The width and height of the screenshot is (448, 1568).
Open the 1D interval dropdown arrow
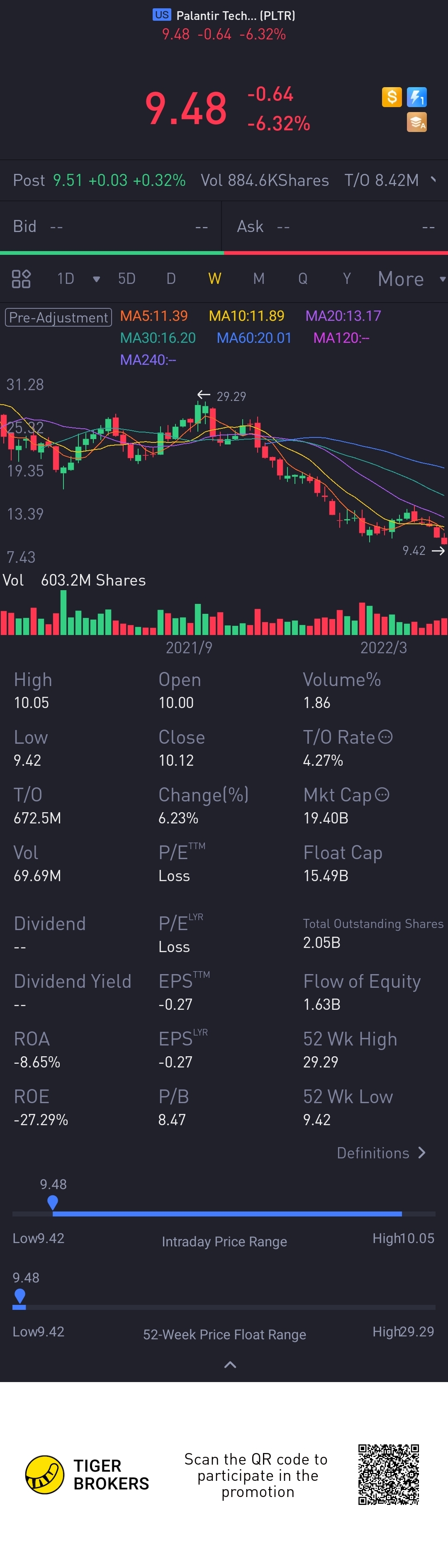pyautogui.click(x=96, y=279)
